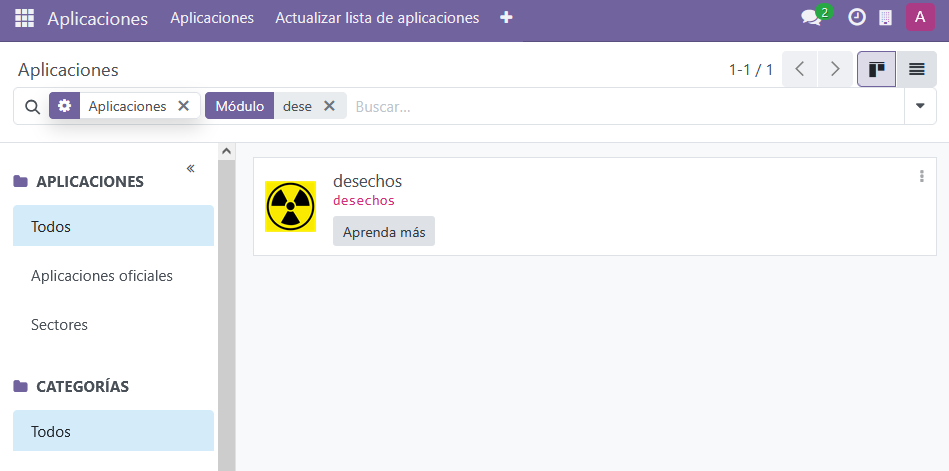Open the company building icon
The image size is (949, 471).
click(x=885, y=18)
